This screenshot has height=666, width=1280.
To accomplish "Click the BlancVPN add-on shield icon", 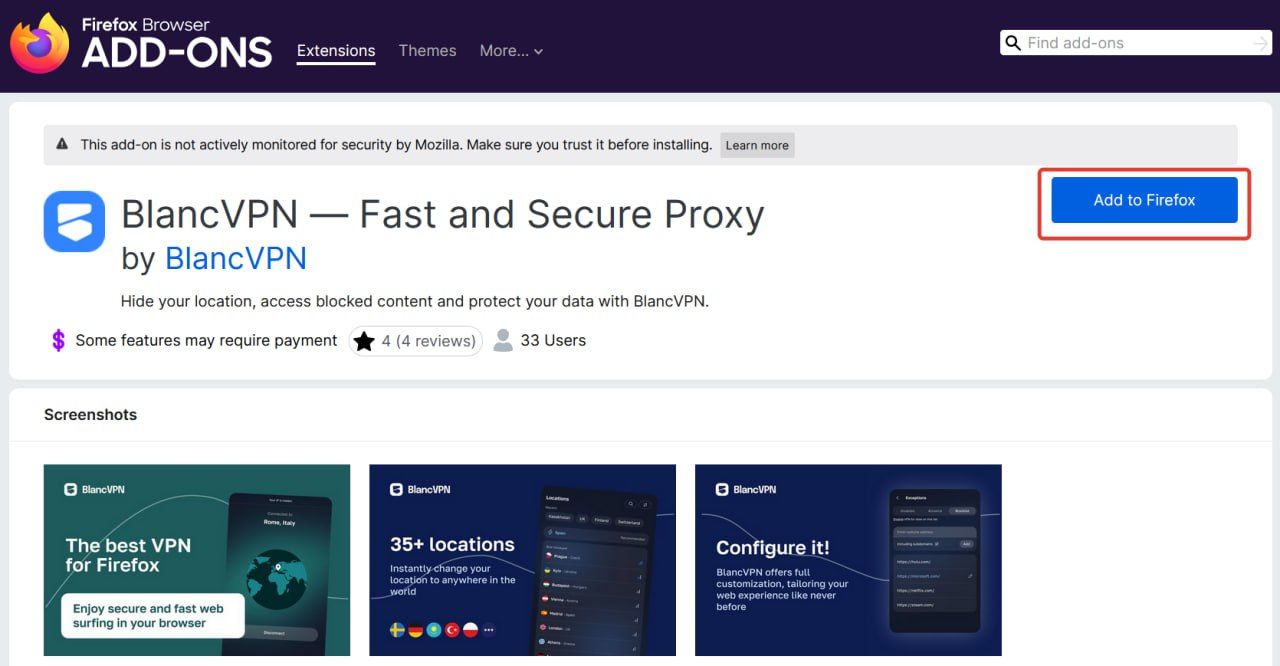I will (x=74, y=220).
